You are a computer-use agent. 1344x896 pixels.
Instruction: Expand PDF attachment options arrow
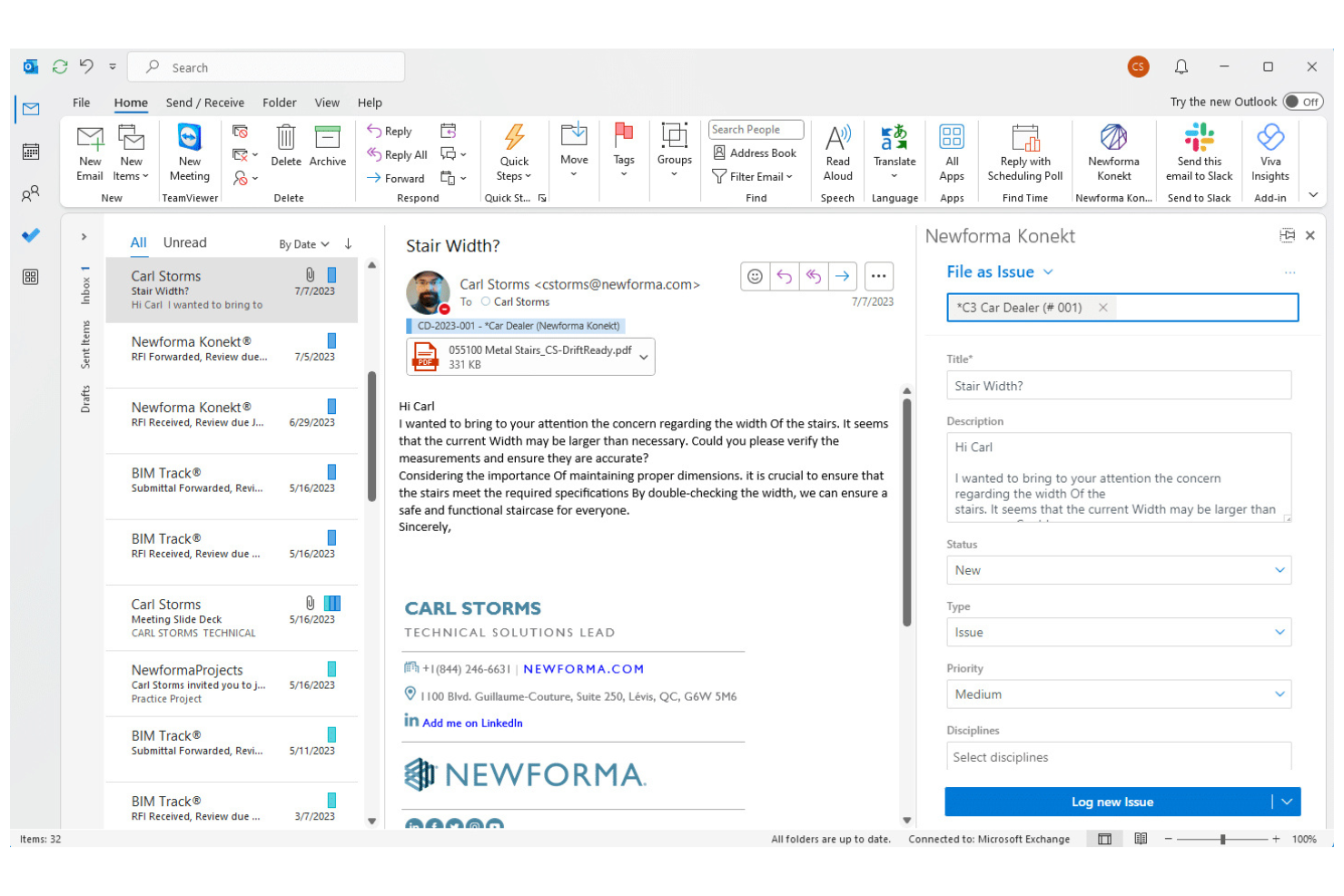pos(644,357)
